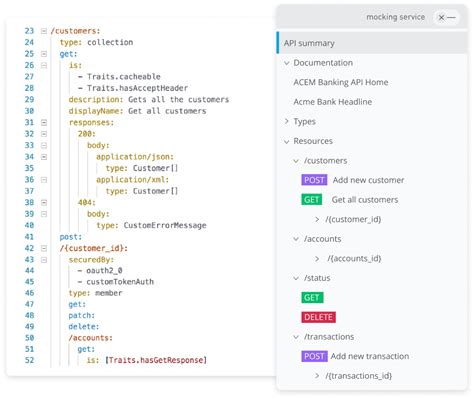Click line number 30 in gutter
The width and height of the screenshot is (474, 399).
coord(29,111)
